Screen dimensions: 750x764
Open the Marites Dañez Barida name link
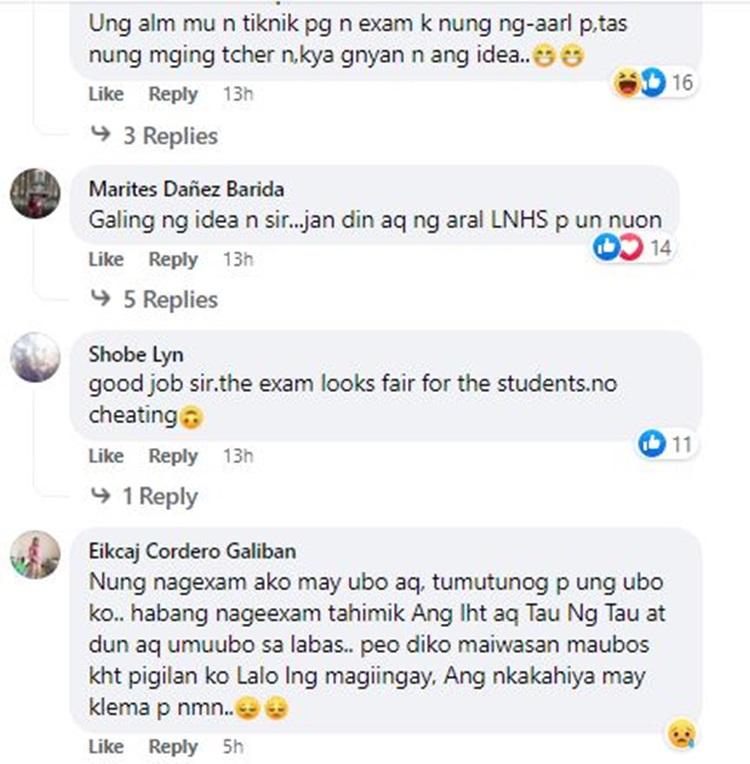click(186, 189)
